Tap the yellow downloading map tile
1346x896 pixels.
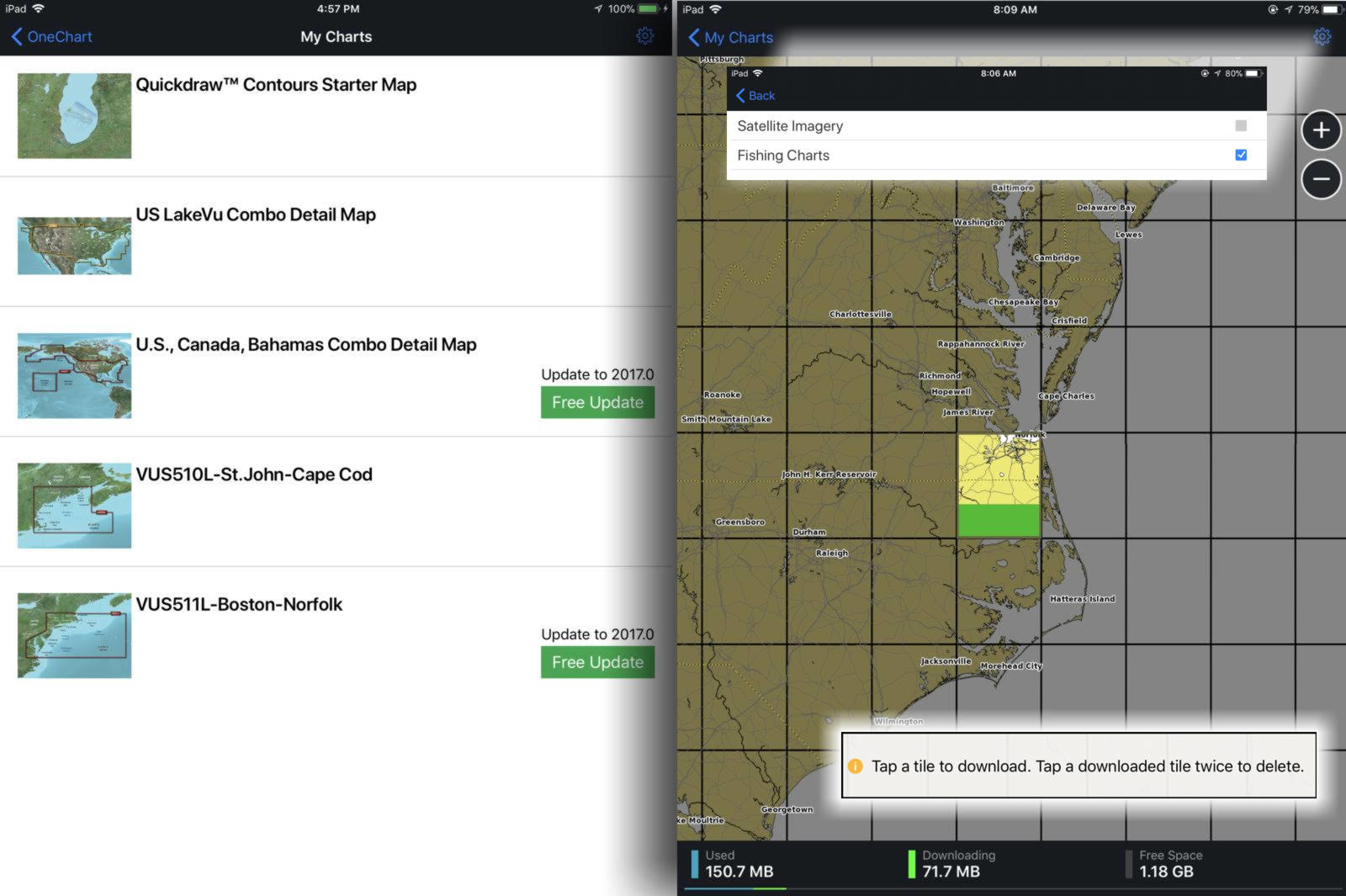[x=999, y=470]
